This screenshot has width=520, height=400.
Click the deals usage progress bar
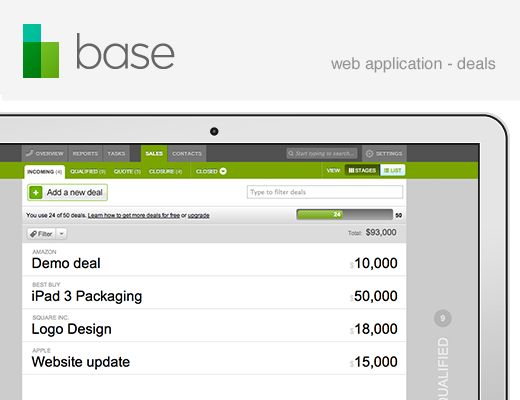pos(345,214)
